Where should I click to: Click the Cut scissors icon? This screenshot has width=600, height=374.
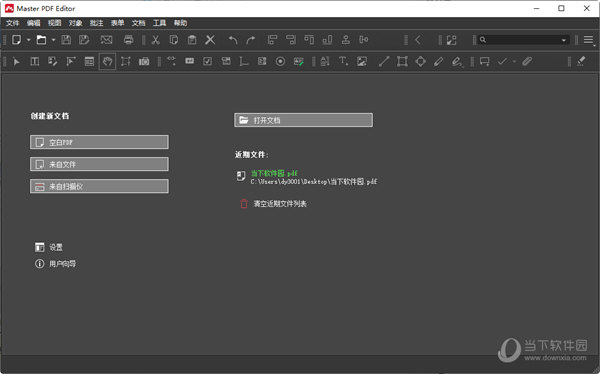pyautogui.click(x=155, y=40)
